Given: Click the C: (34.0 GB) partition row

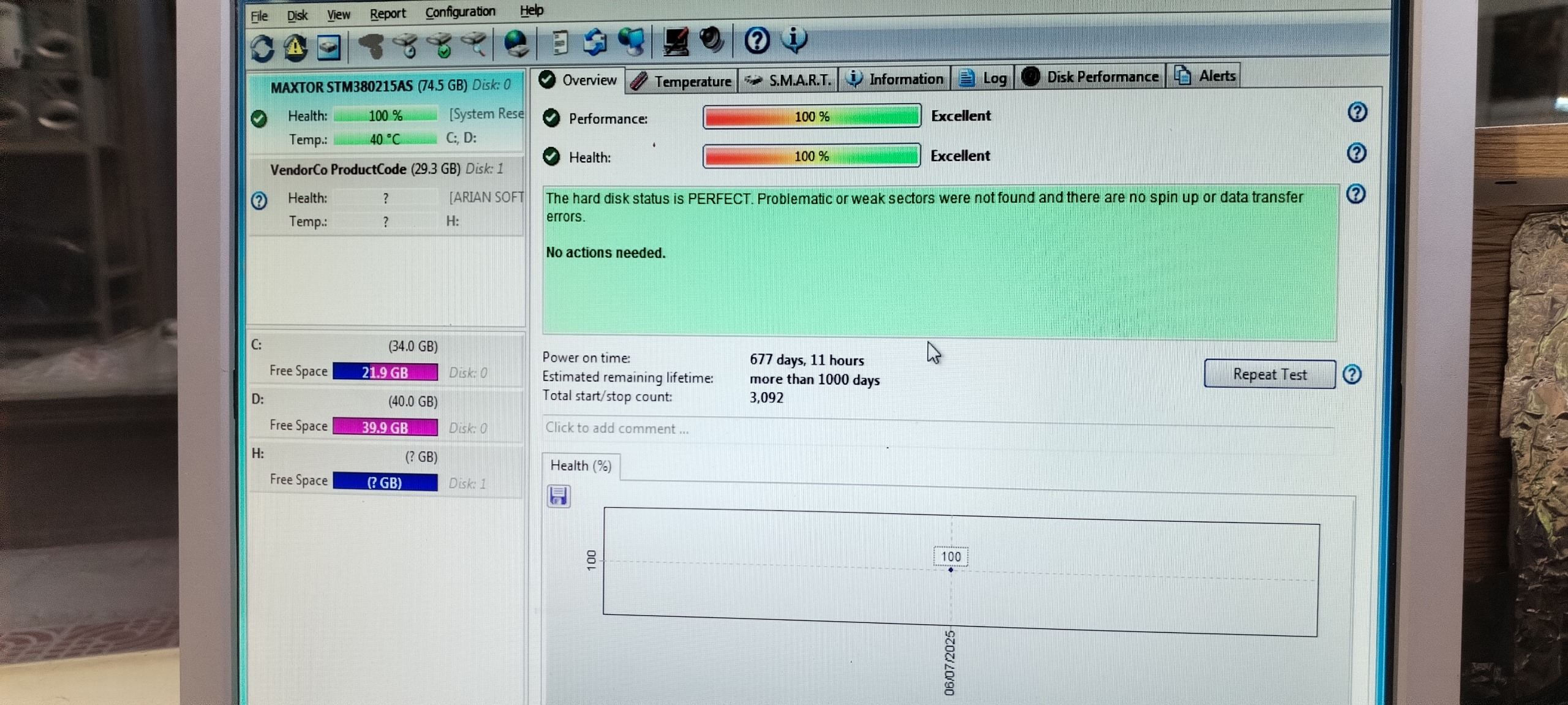Looking at the screenshot, I should (386, 360).
